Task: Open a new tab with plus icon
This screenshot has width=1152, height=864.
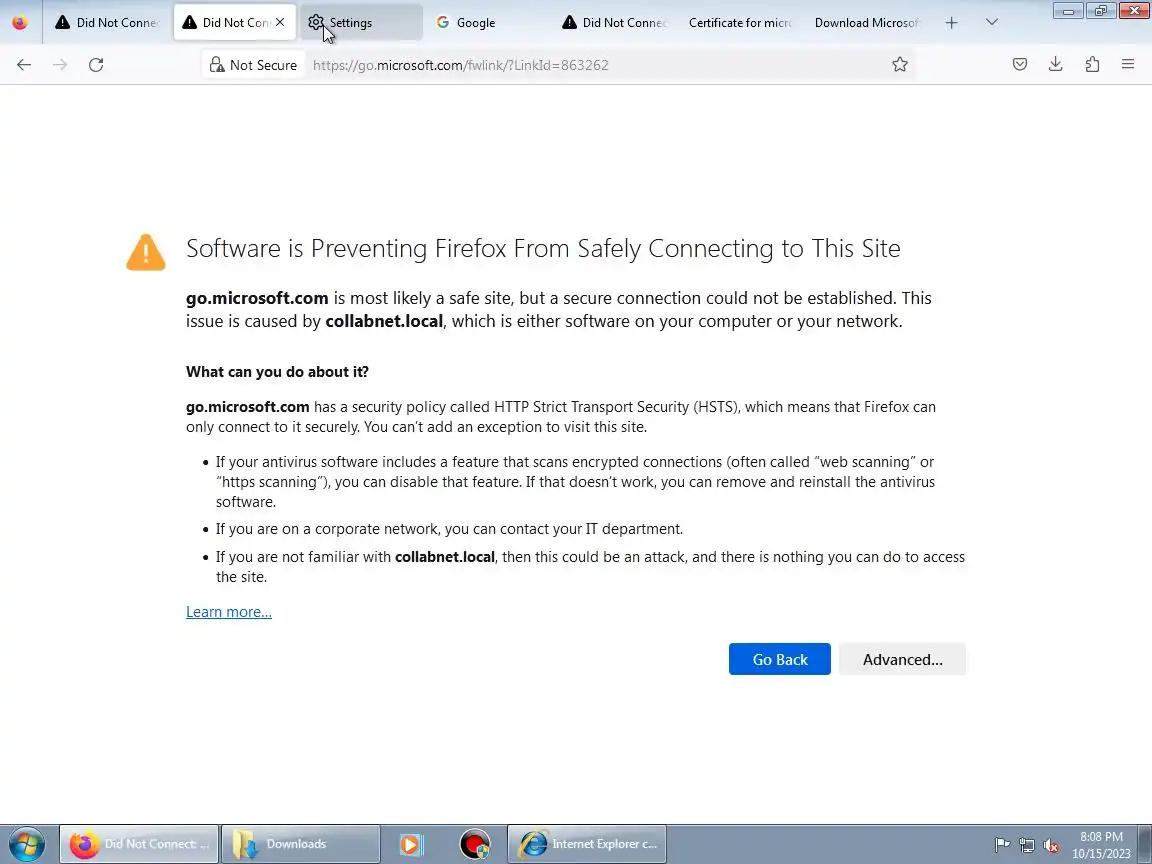Action: click(951, 23)
